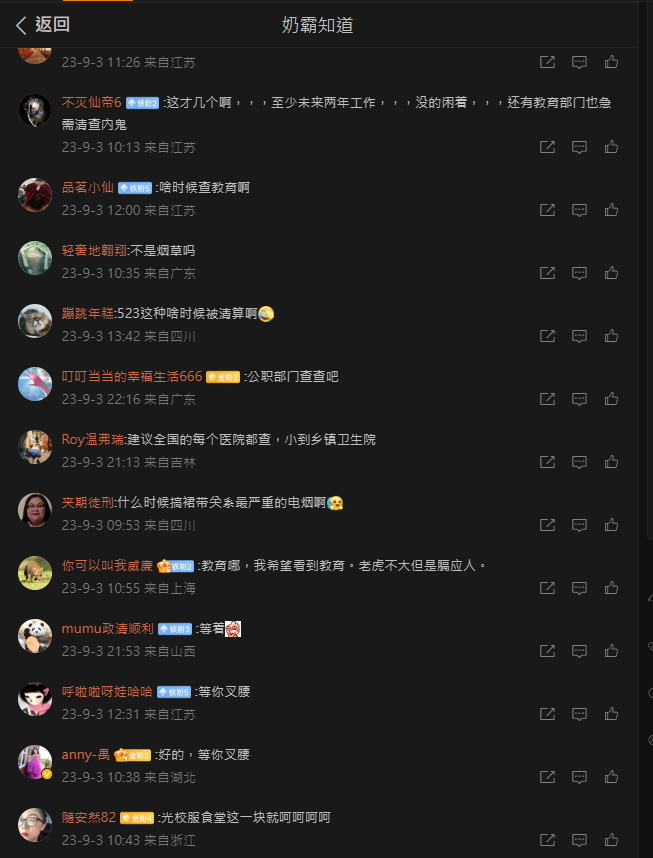653x858 pixels.
Task: Like 随安然82's comment
Action: coord(611,839)
